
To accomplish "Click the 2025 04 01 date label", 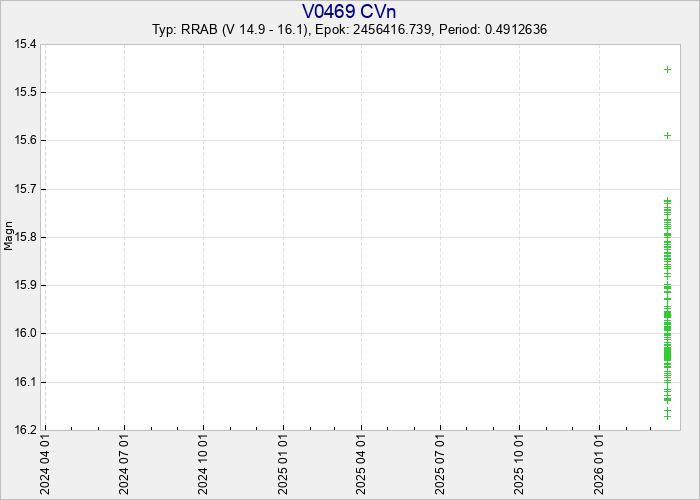I will coord(362,464).
